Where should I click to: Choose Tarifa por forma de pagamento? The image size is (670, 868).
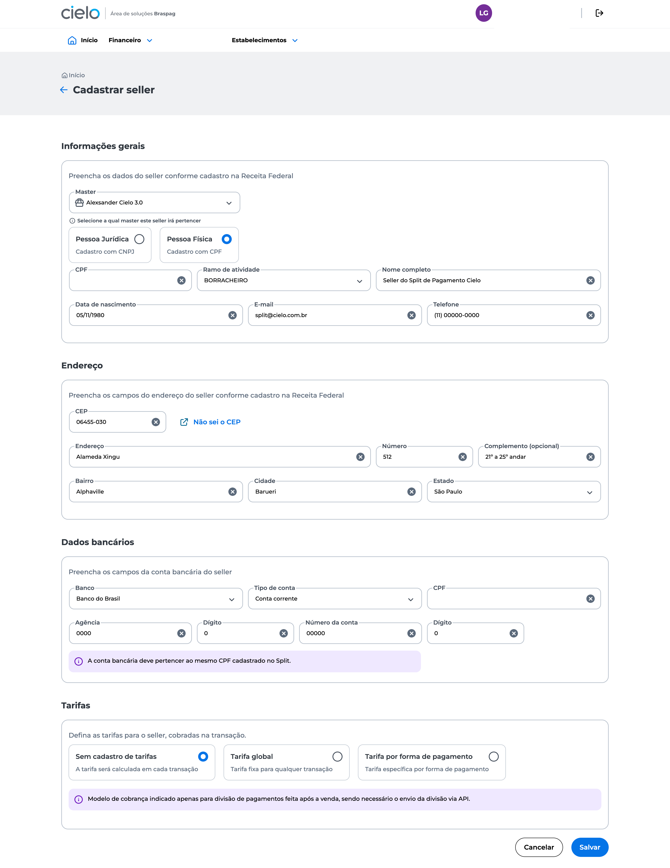click(x=493, y=757)
